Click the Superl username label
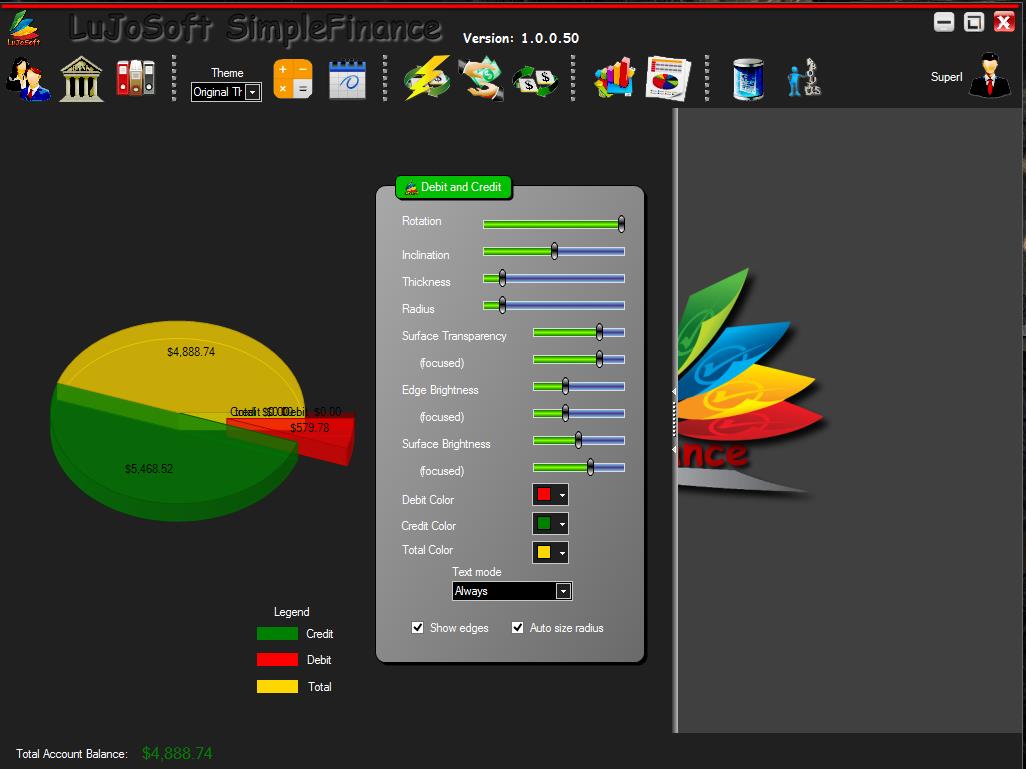1026x769 pixels. point(946,77)
